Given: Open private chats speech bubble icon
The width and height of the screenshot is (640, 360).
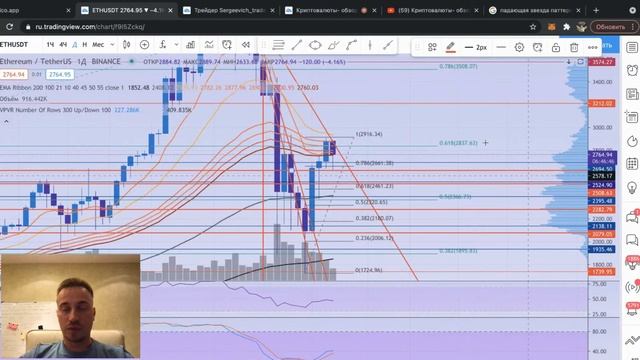Looking at the screenshot, I should (632, 240).
